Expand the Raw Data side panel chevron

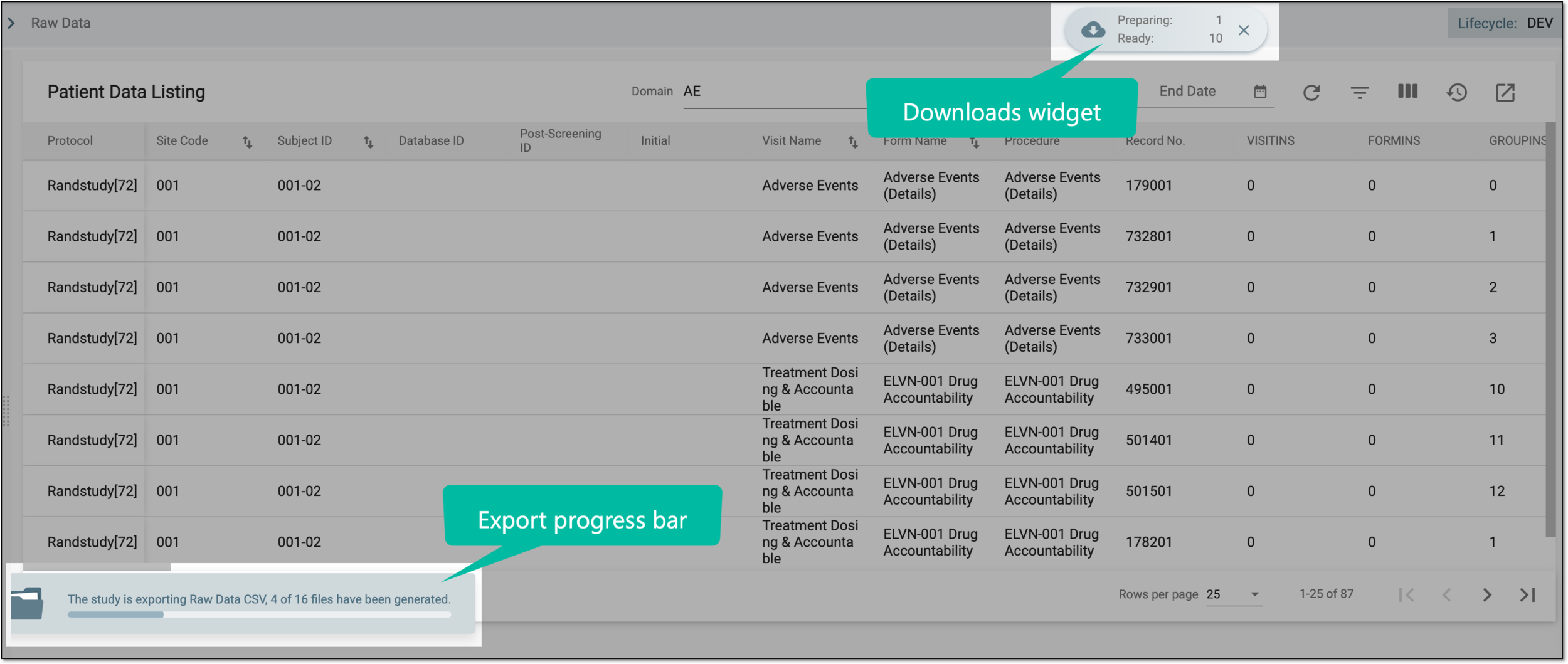coord(11,23)
